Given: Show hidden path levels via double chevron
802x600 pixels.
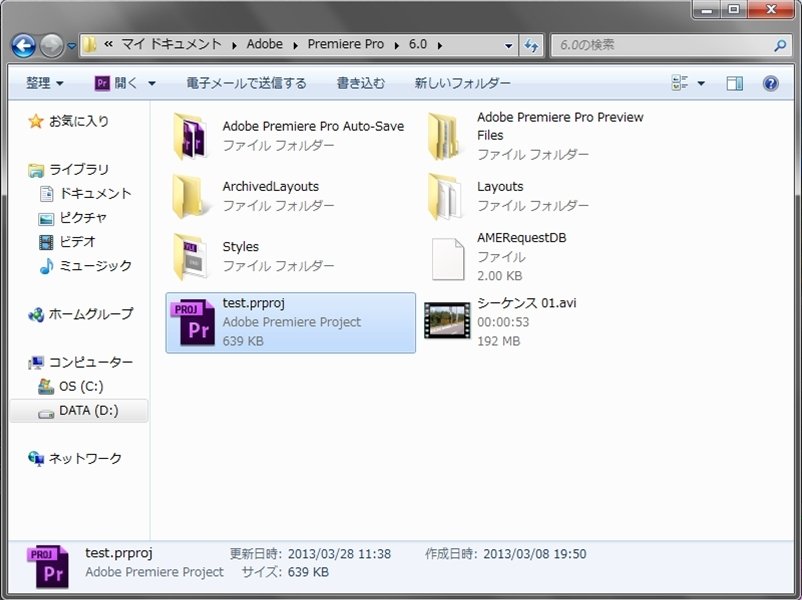Looking at the screenshot, I should click(108, 45).
